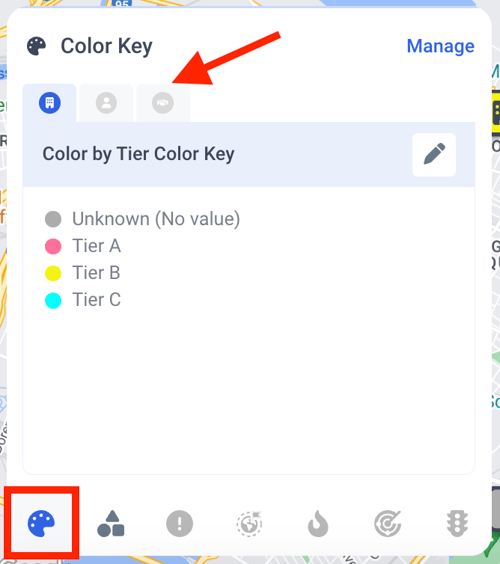The image size is (500, 564).
Task: Select the radar target icon
Action: [x=388, y=523]
